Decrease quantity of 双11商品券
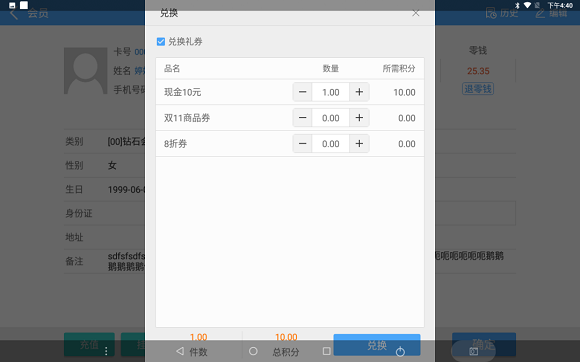Screen dimensions: 580x362 click(x=303, y=118)
